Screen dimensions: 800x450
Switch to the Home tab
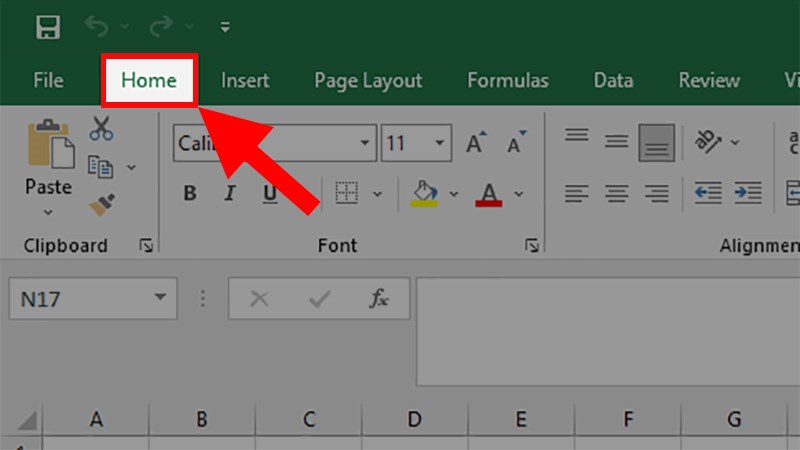point(149,80)
